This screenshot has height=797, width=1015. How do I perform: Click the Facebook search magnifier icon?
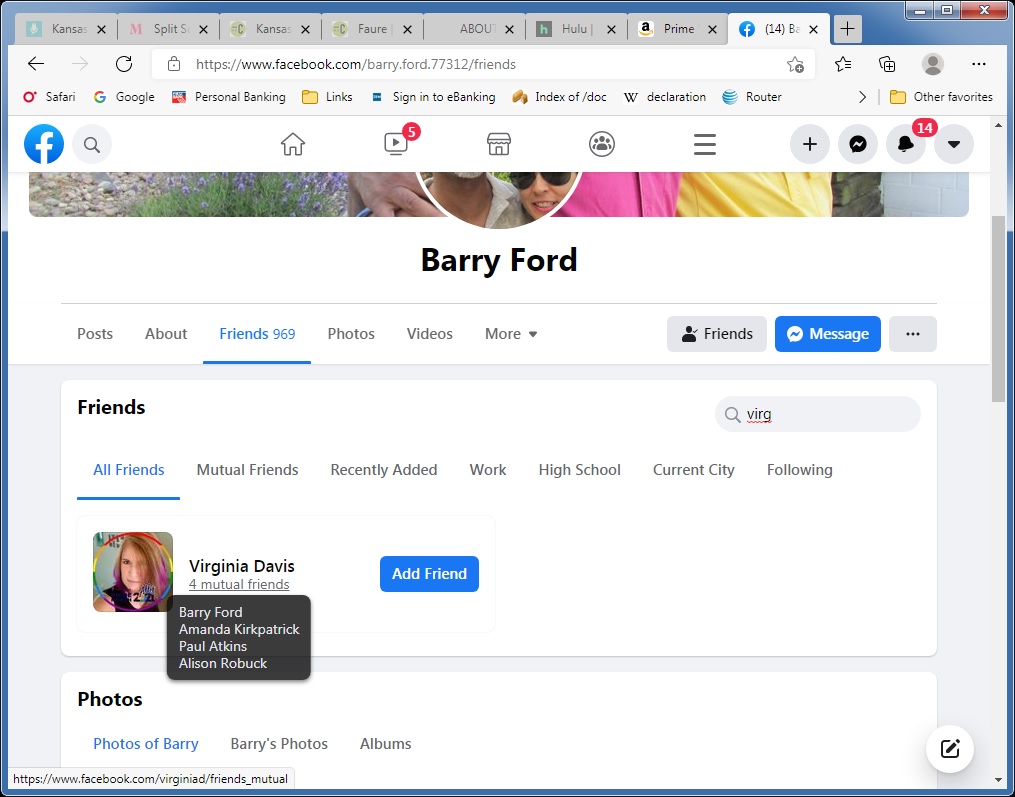[x=92, y=145]
